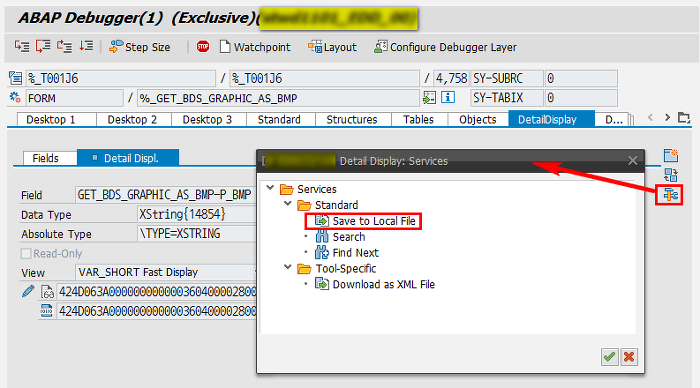Viewport: 700px width, 388px height.
Task: Click the first hex value row 424D063A...
Action: (157, 292)
